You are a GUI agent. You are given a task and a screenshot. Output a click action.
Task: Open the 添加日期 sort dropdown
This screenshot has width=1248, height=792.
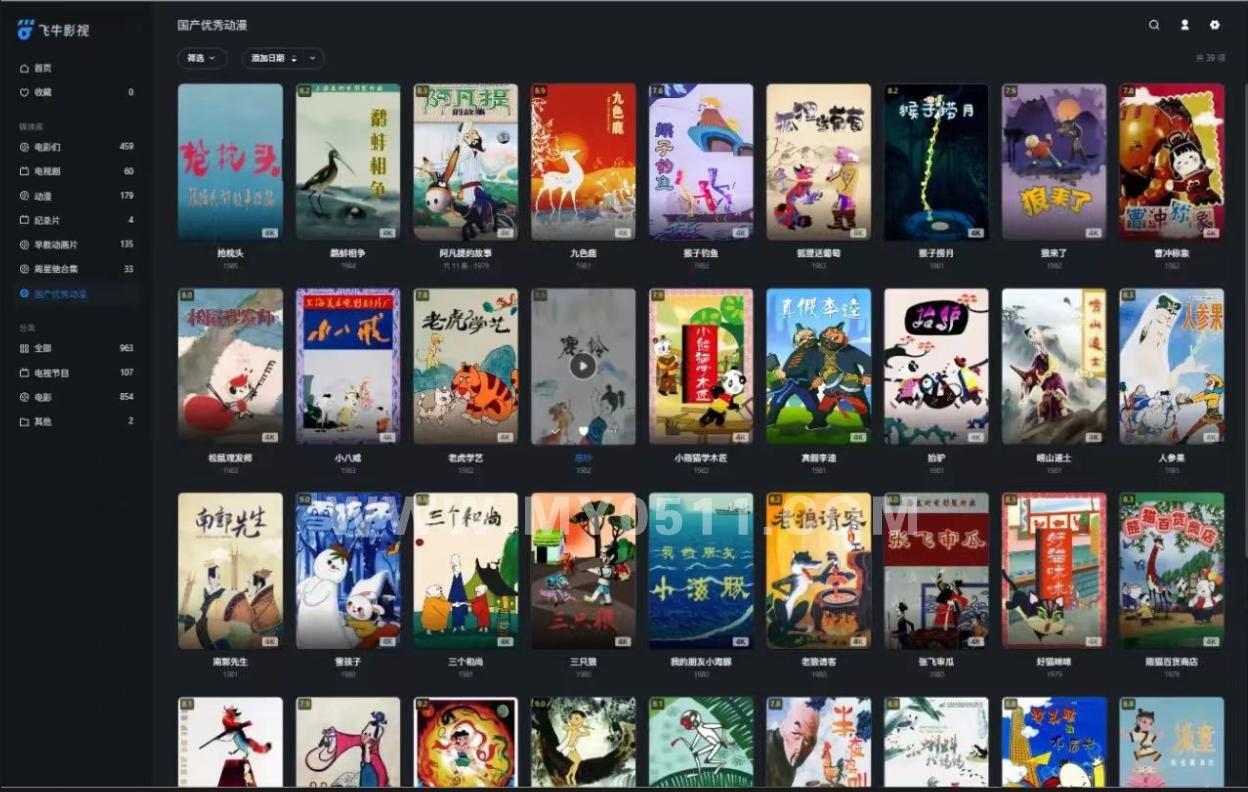pyautogui.click(x=268, y=59)
